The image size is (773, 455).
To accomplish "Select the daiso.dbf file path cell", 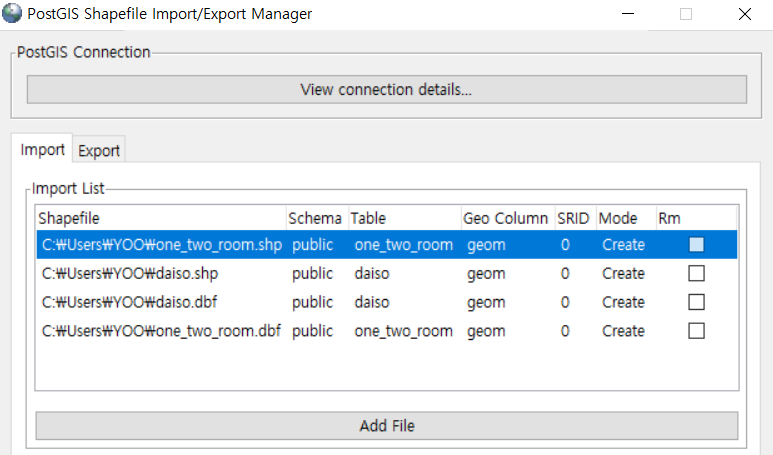I will [x=129, y=302].
